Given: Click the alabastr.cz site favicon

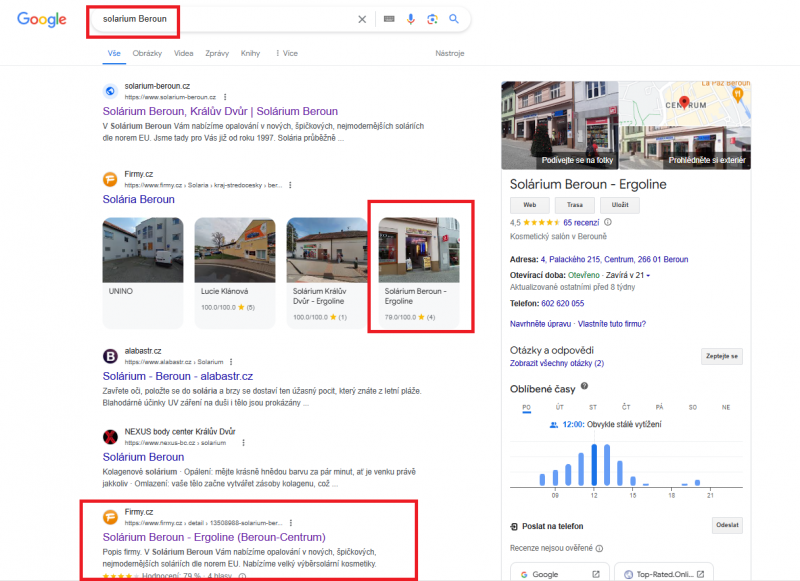Looking at the screenshot, I should click(x=110, y=356).
